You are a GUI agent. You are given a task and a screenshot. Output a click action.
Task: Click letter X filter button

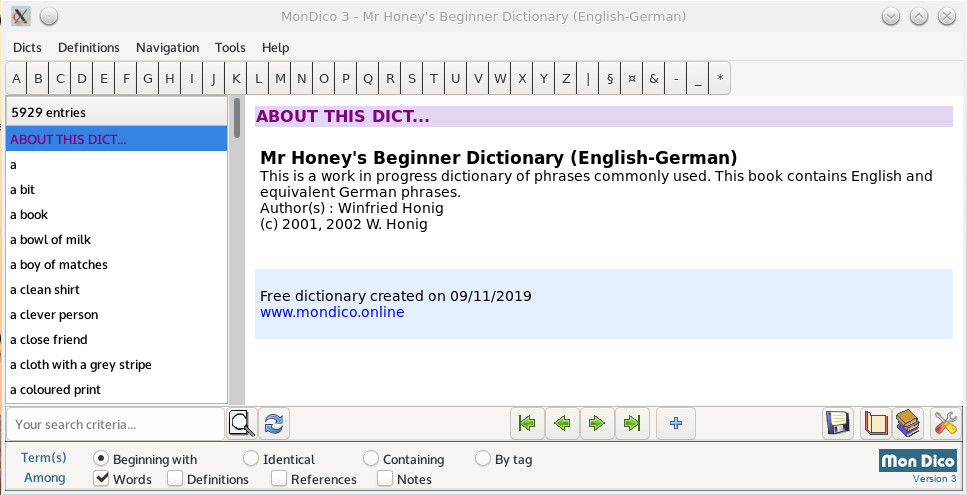pyautogui.click(x=522, y=78)
